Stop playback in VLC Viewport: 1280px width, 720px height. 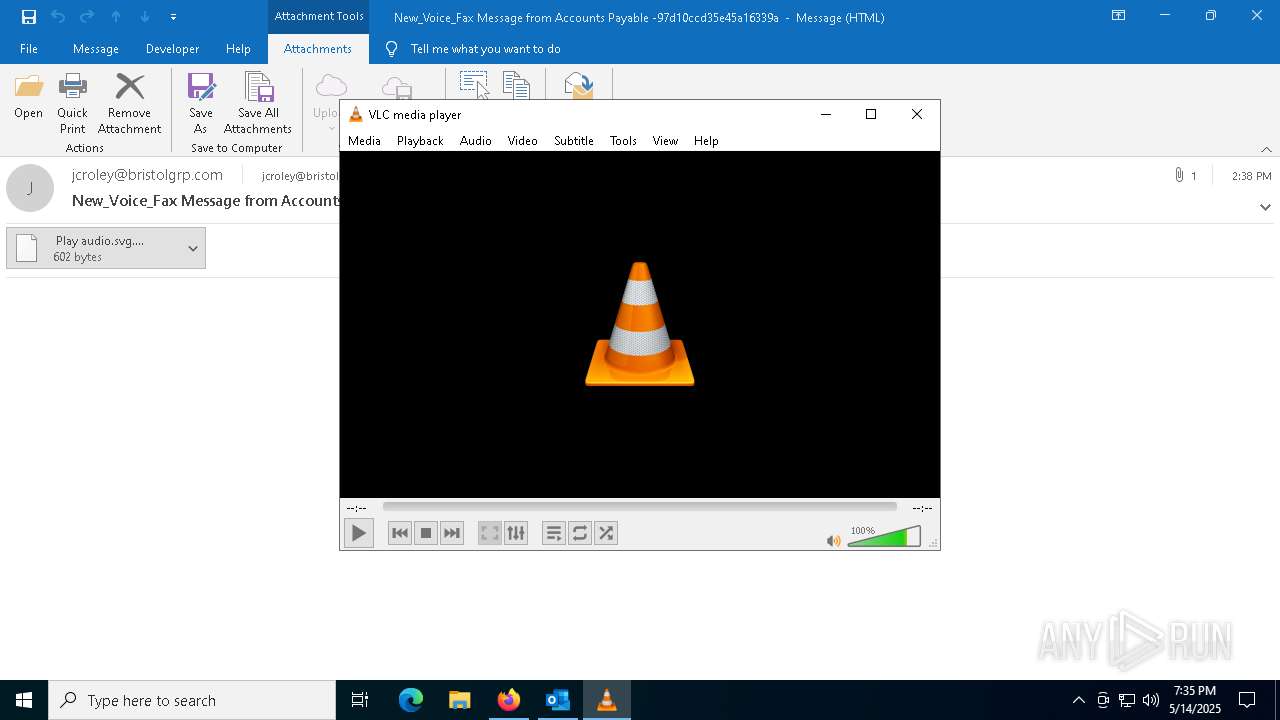pos(426,533)
